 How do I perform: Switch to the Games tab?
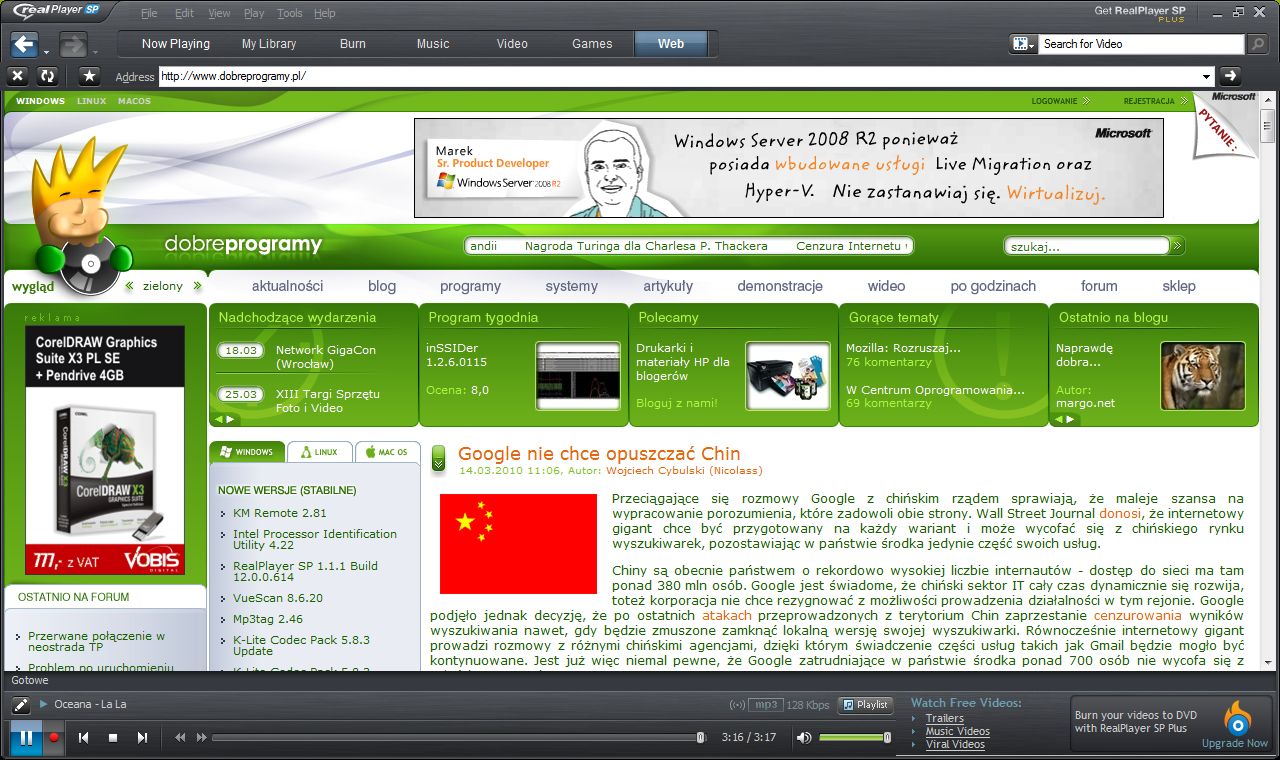point(592,44)
